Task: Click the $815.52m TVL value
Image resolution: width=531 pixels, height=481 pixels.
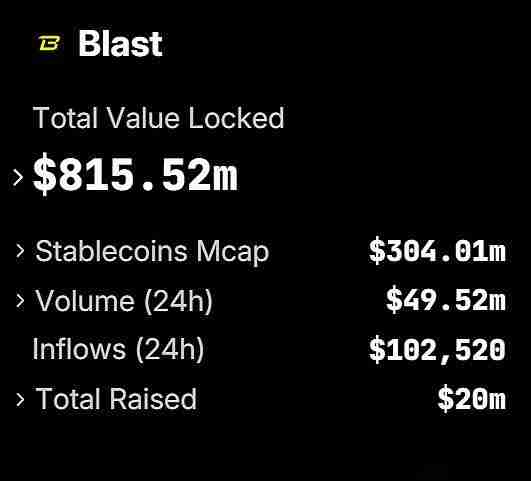Action: (x=135, y=174)
